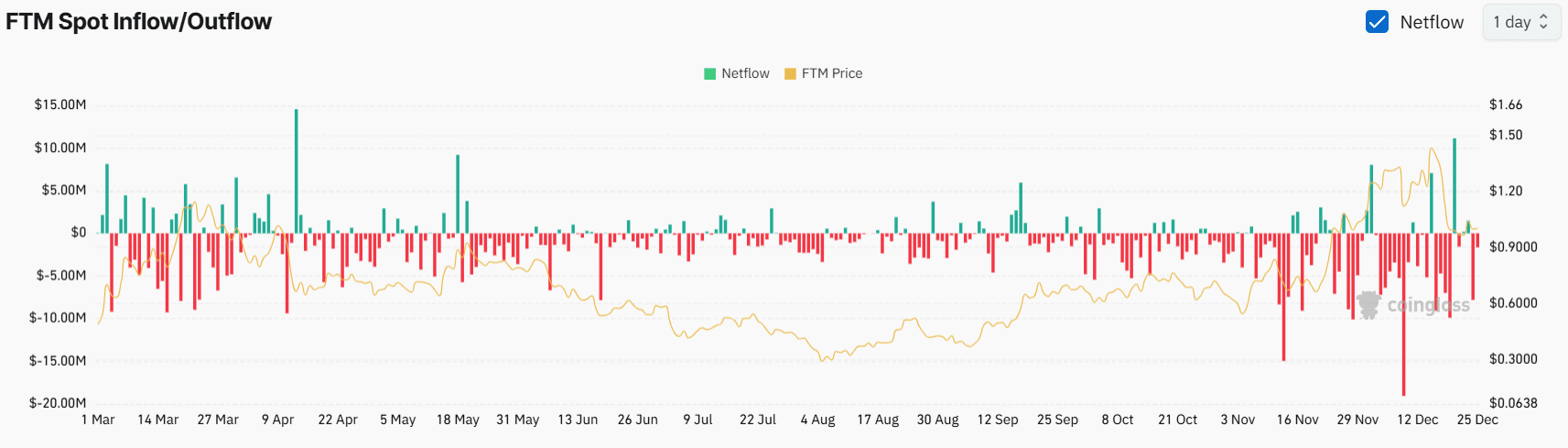Click the FTM Spot Inflow/Outflow chart title
The image size is (1568, 448).
tap(138, 22)
